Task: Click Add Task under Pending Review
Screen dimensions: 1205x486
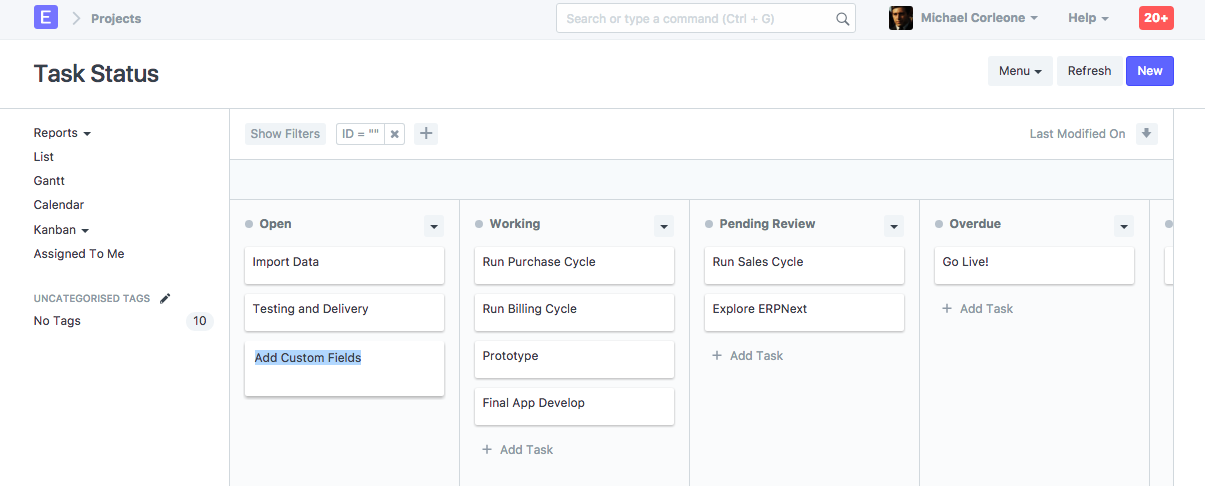Action: pos(747,356)
